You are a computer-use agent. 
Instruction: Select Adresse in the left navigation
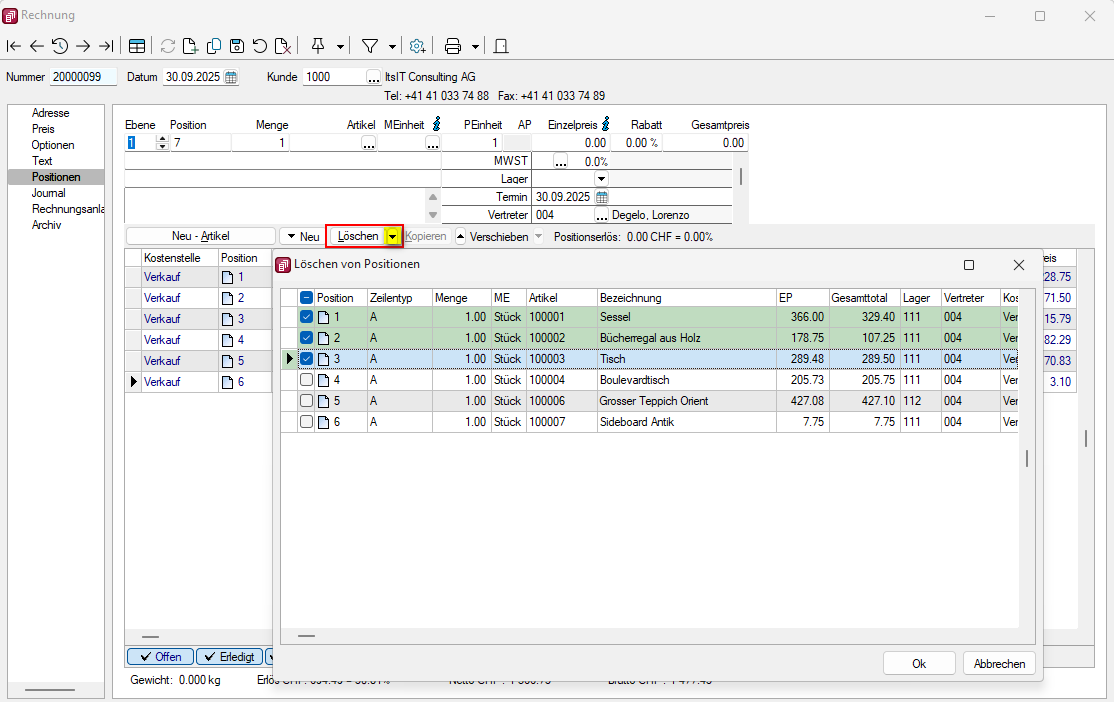coord(50,113)
